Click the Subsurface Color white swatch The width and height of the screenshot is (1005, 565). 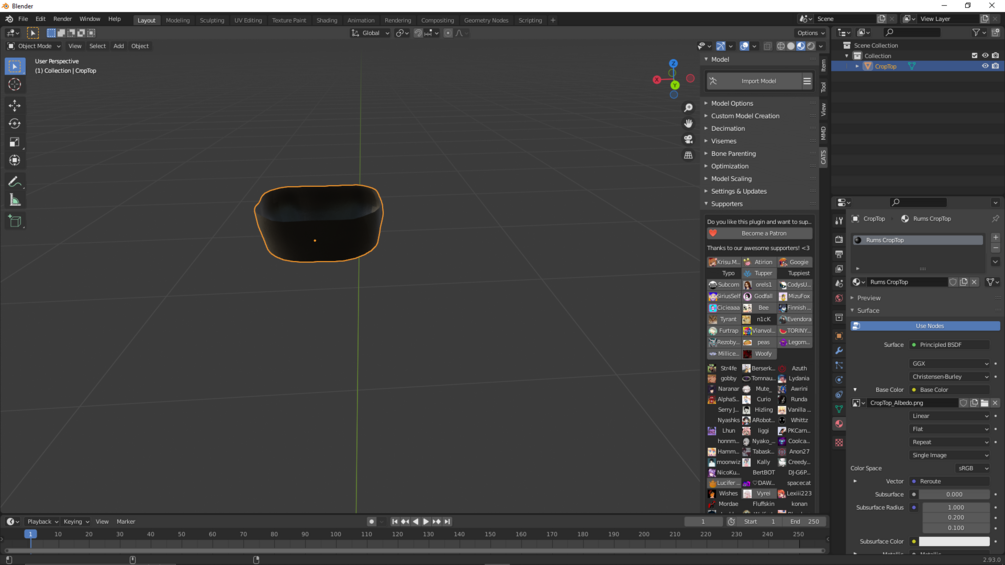(x=954, y=542)
